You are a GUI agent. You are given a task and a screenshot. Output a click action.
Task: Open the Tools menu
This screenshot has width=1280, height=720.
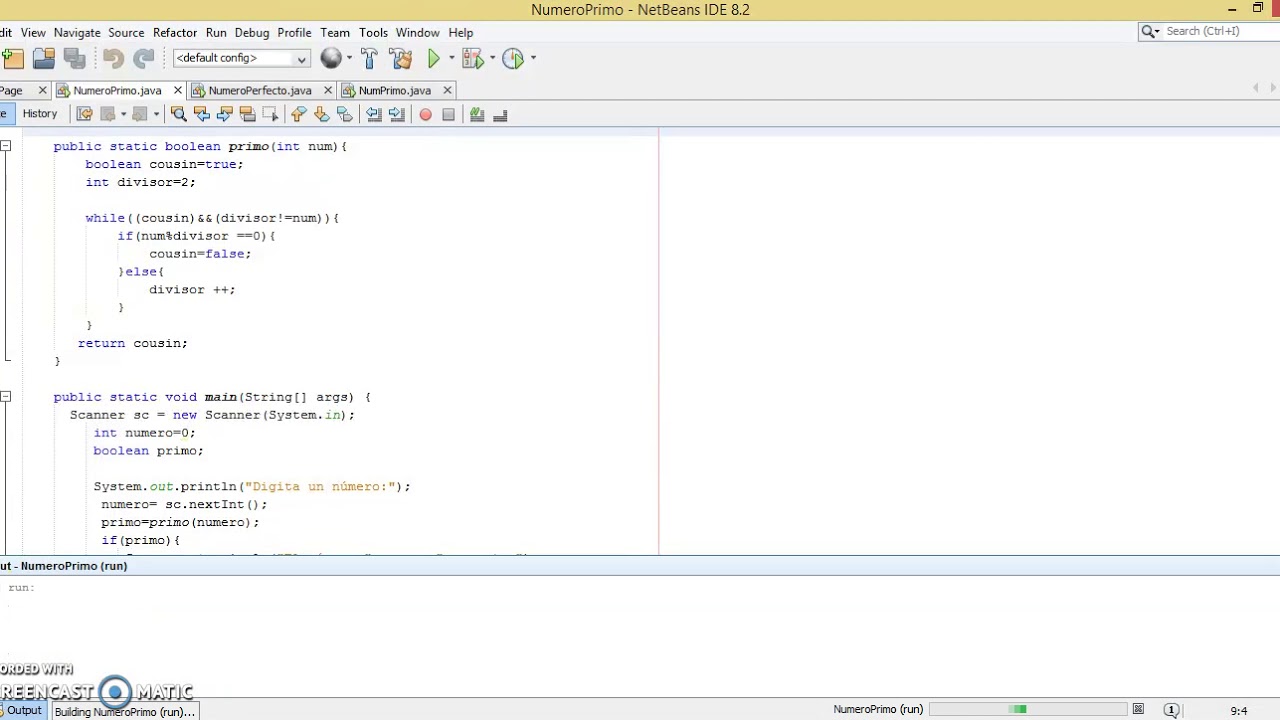coord(373,32)
